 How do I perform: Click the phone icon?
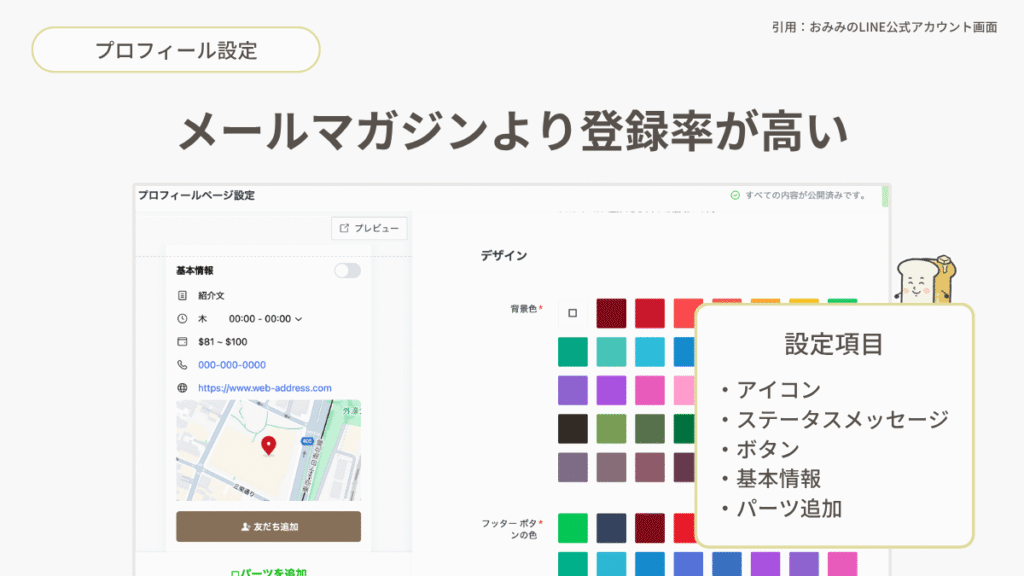click(x=182, y=365)
